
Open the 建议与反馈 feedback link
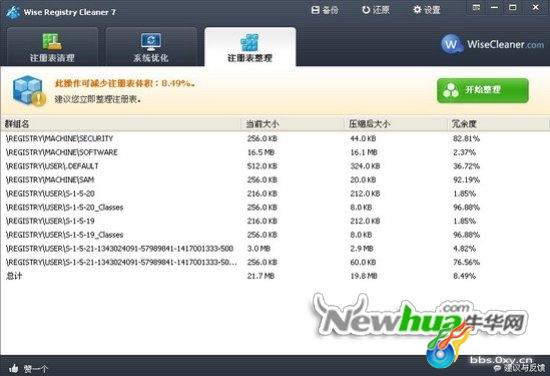pos(519,368)
